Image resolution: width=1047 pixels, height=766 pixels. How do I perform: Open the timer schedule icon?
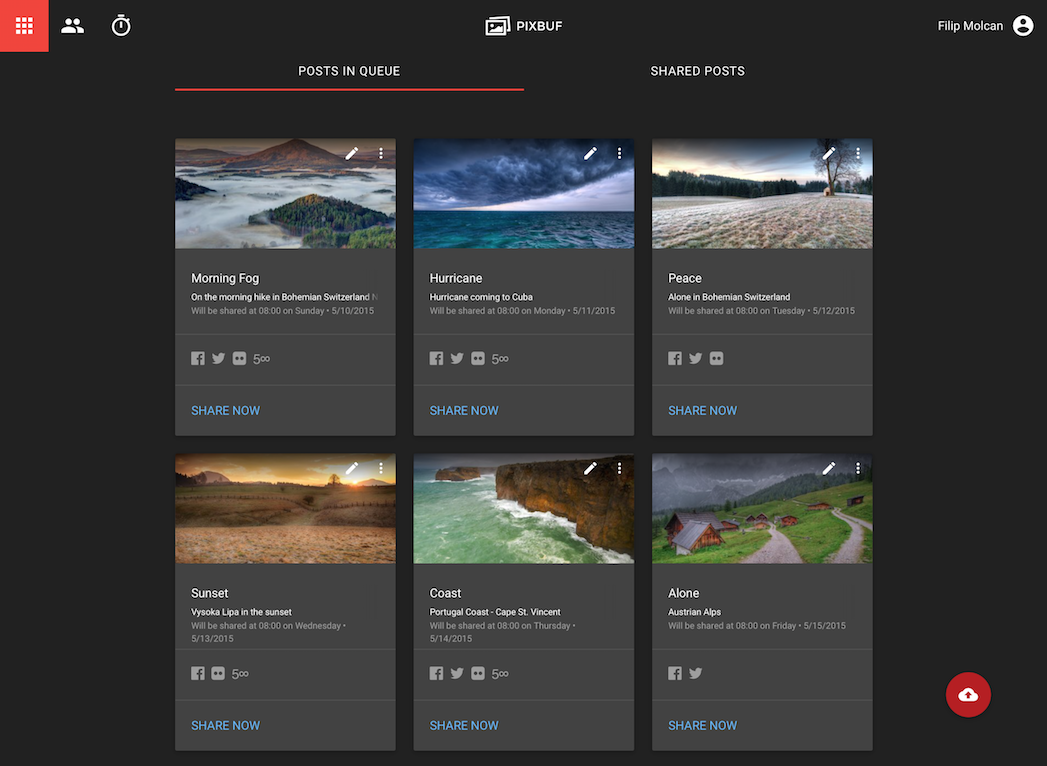pos(121,26)
